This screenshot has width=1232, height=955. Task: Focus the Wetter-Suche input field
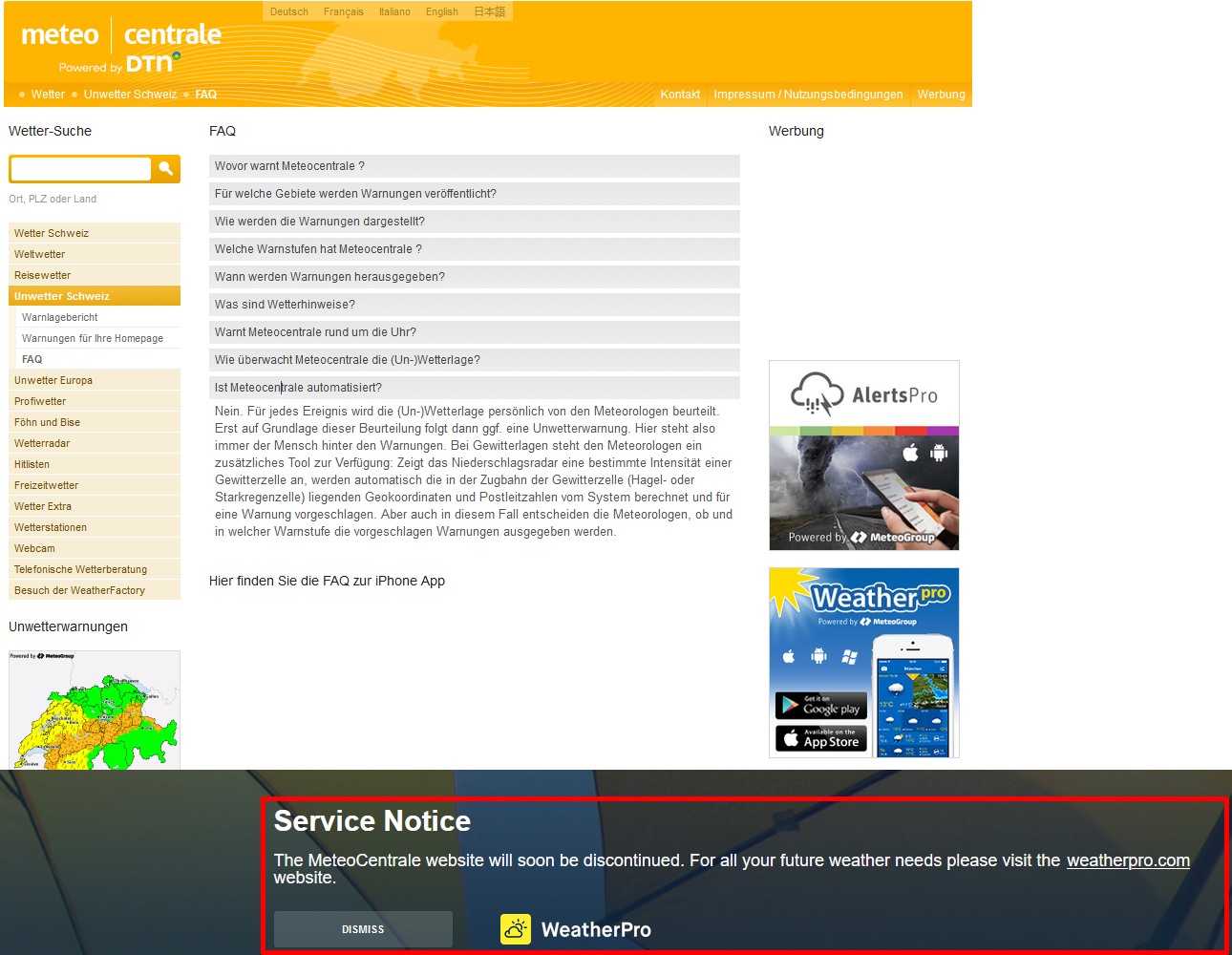coord(80,169)
